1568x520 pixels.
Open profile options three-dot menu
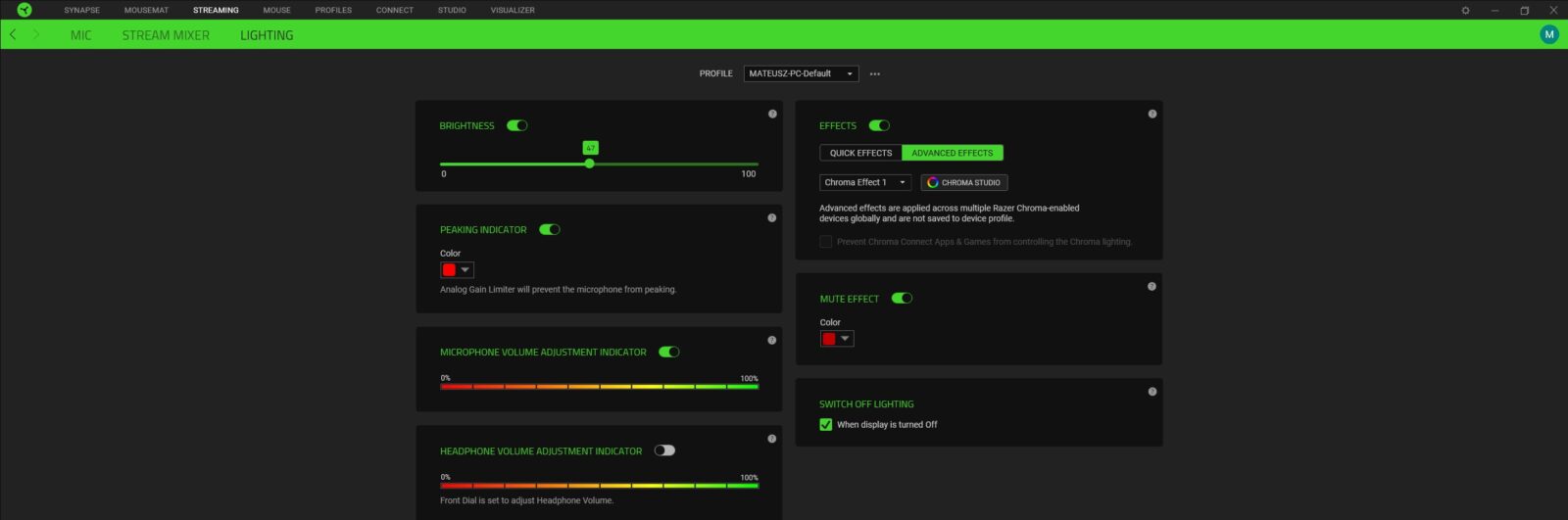pyautogui.click(x=875, y=73)
